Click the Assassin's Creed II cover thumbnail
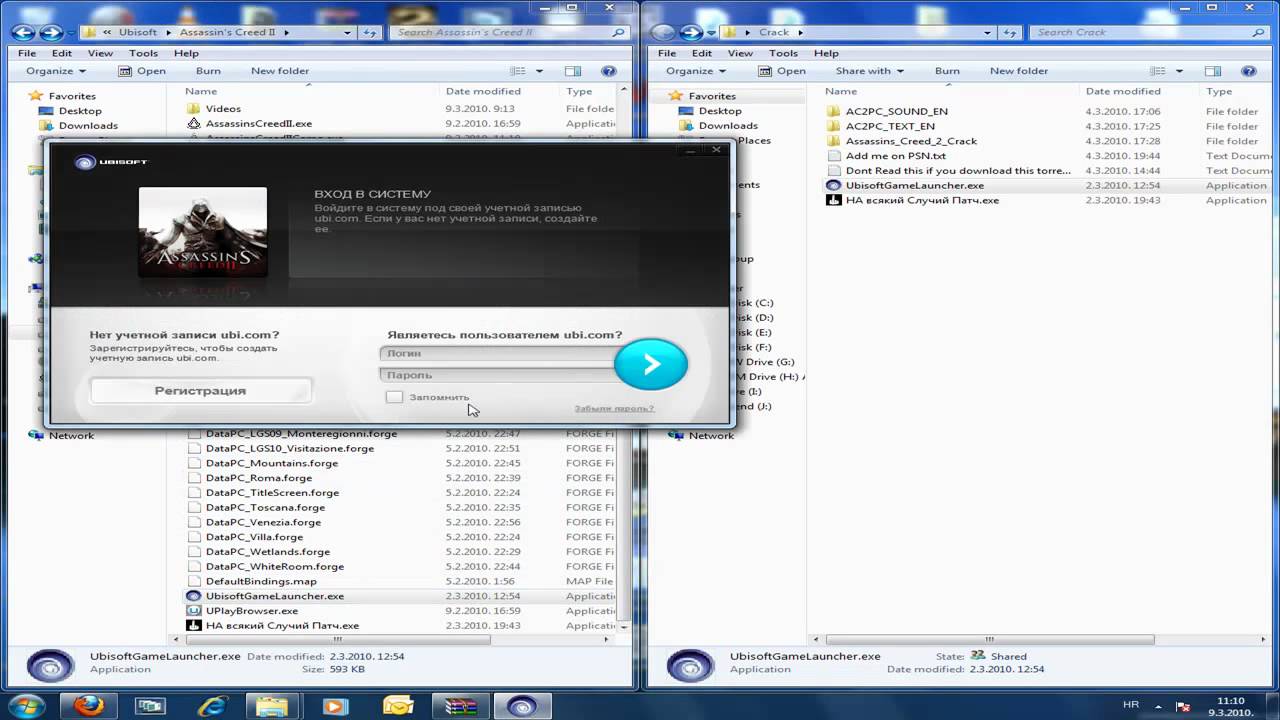The width and height of the screenshot is (1280, 720). point(203,232)
